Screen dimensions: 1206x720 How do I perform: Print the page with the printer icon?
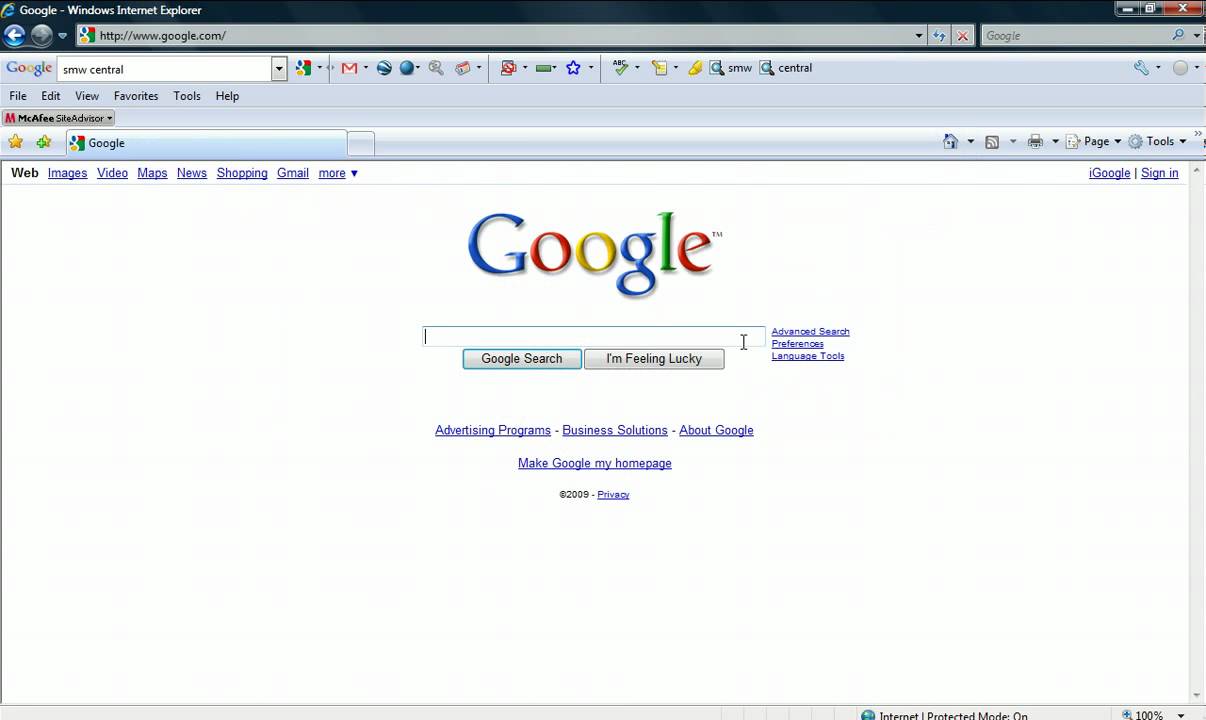pos(1035,142)
